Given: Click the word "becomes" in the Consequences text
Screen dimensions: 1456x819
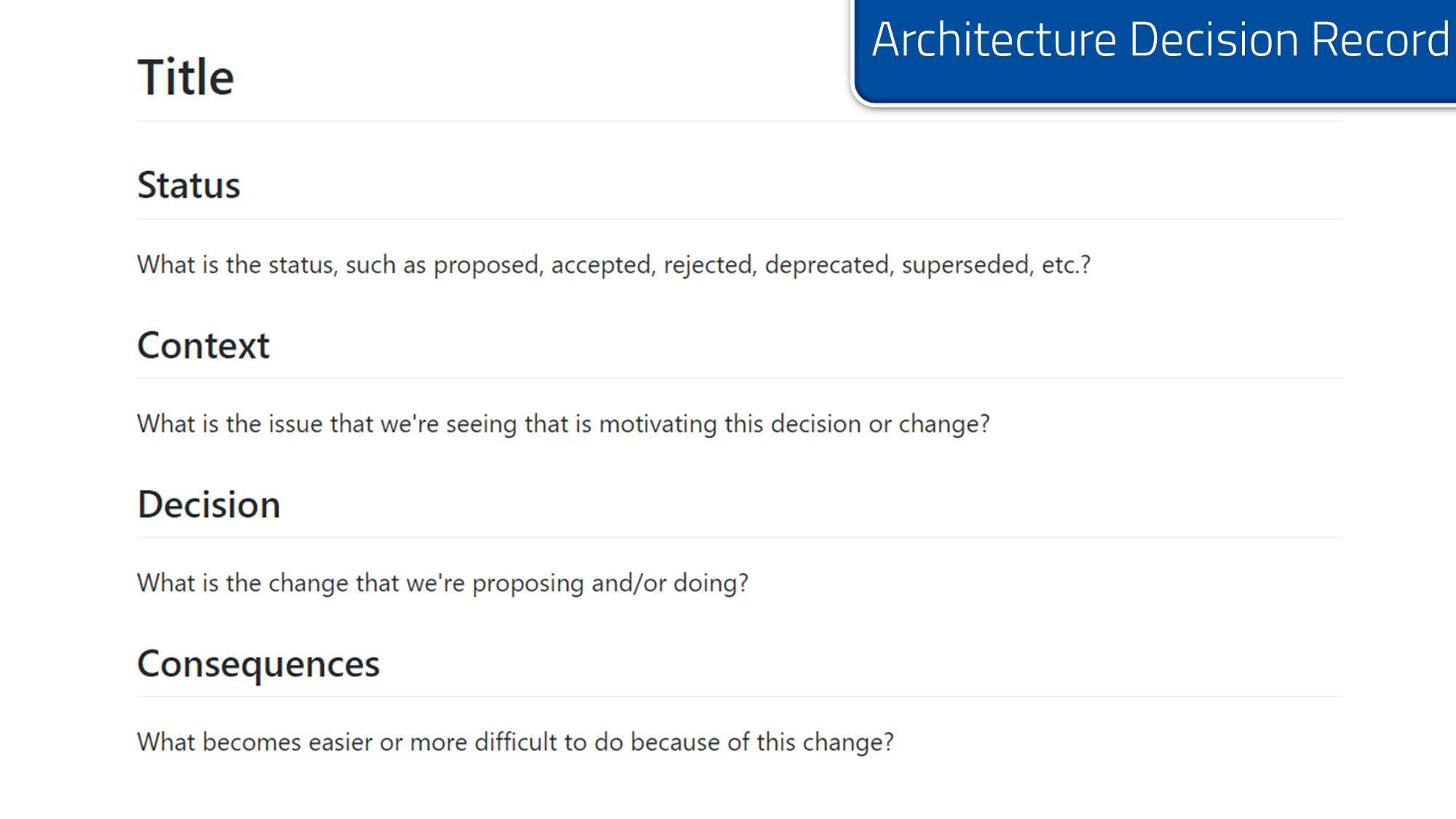Looking at the screenshot, I should point(251,742).
